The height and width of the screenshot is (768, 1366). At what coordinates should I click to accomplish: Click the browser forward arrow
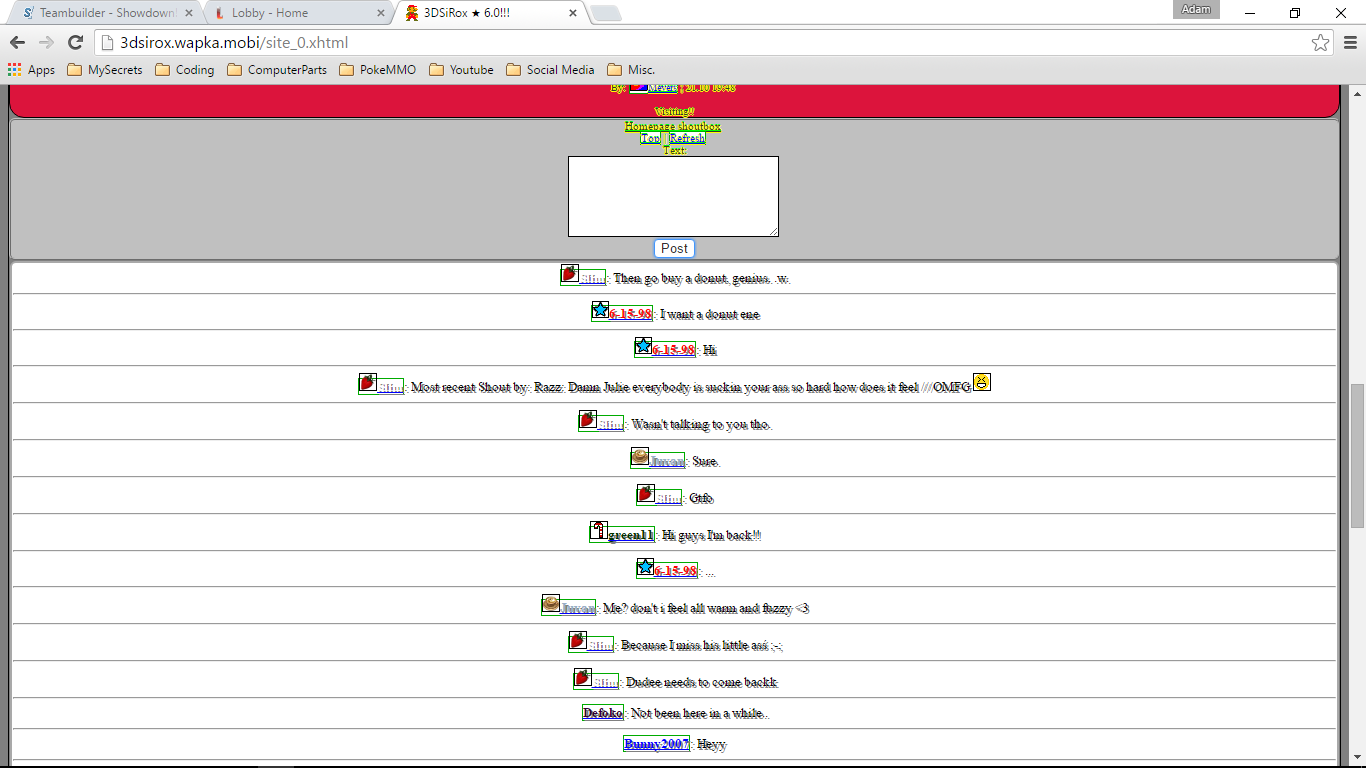(x=46, y=42)
